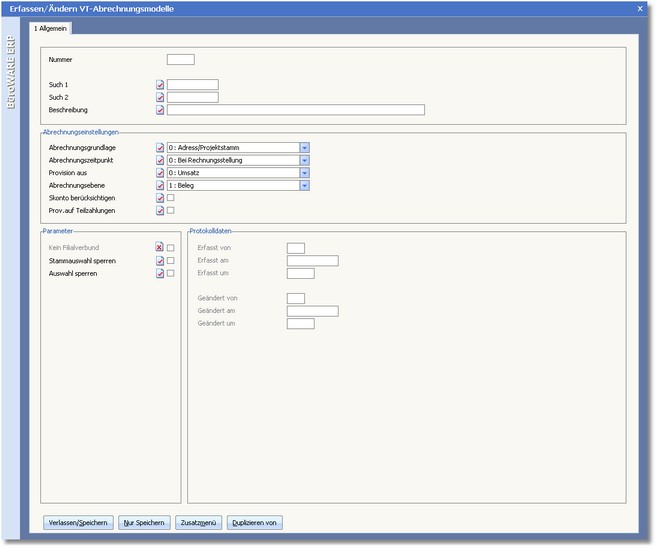Enable the Skonto berücksichtigen checkbox
This screenshot has height=548, width=656.
click(171, 198)
